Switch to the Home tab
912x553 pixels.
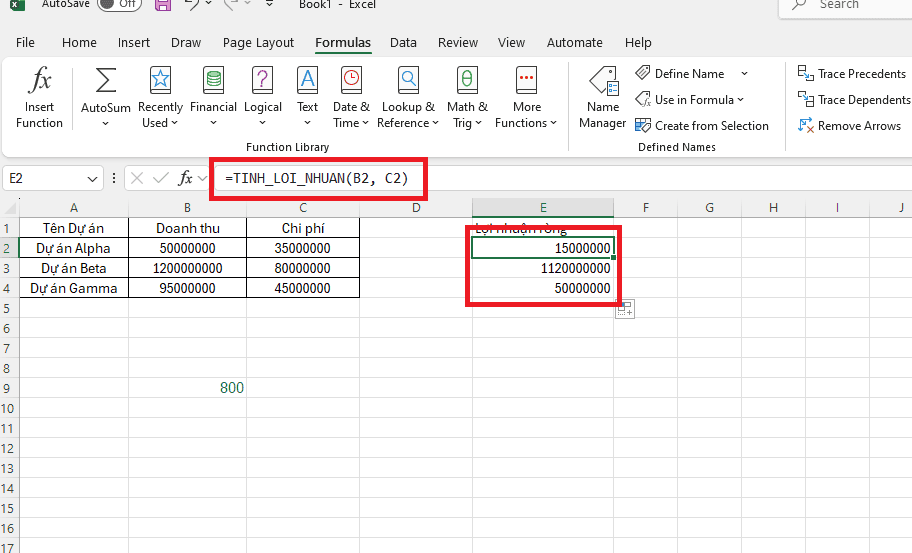pos(79,42)
